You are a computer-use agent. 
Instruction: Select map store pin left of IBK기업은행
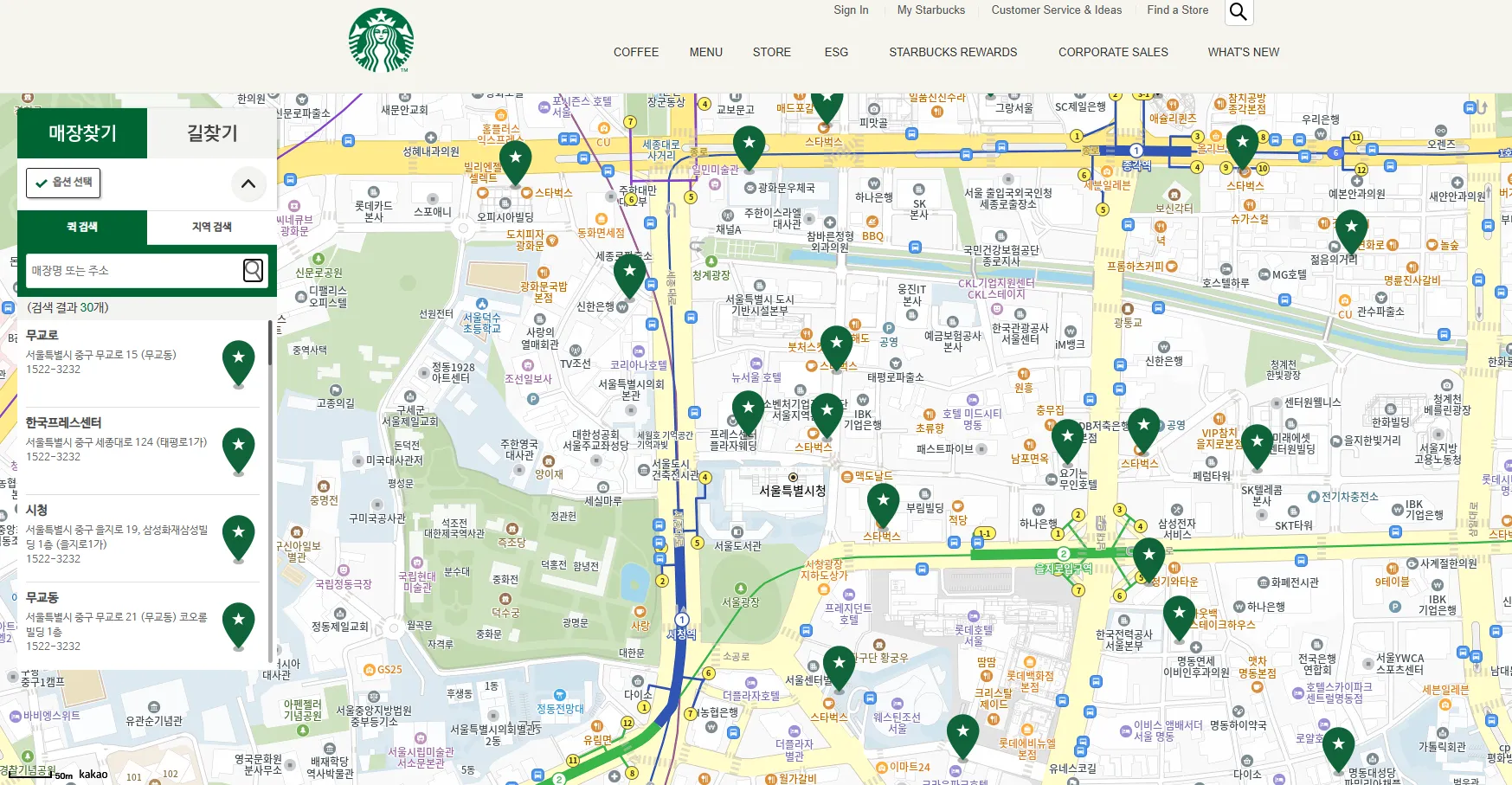(827, 415)
